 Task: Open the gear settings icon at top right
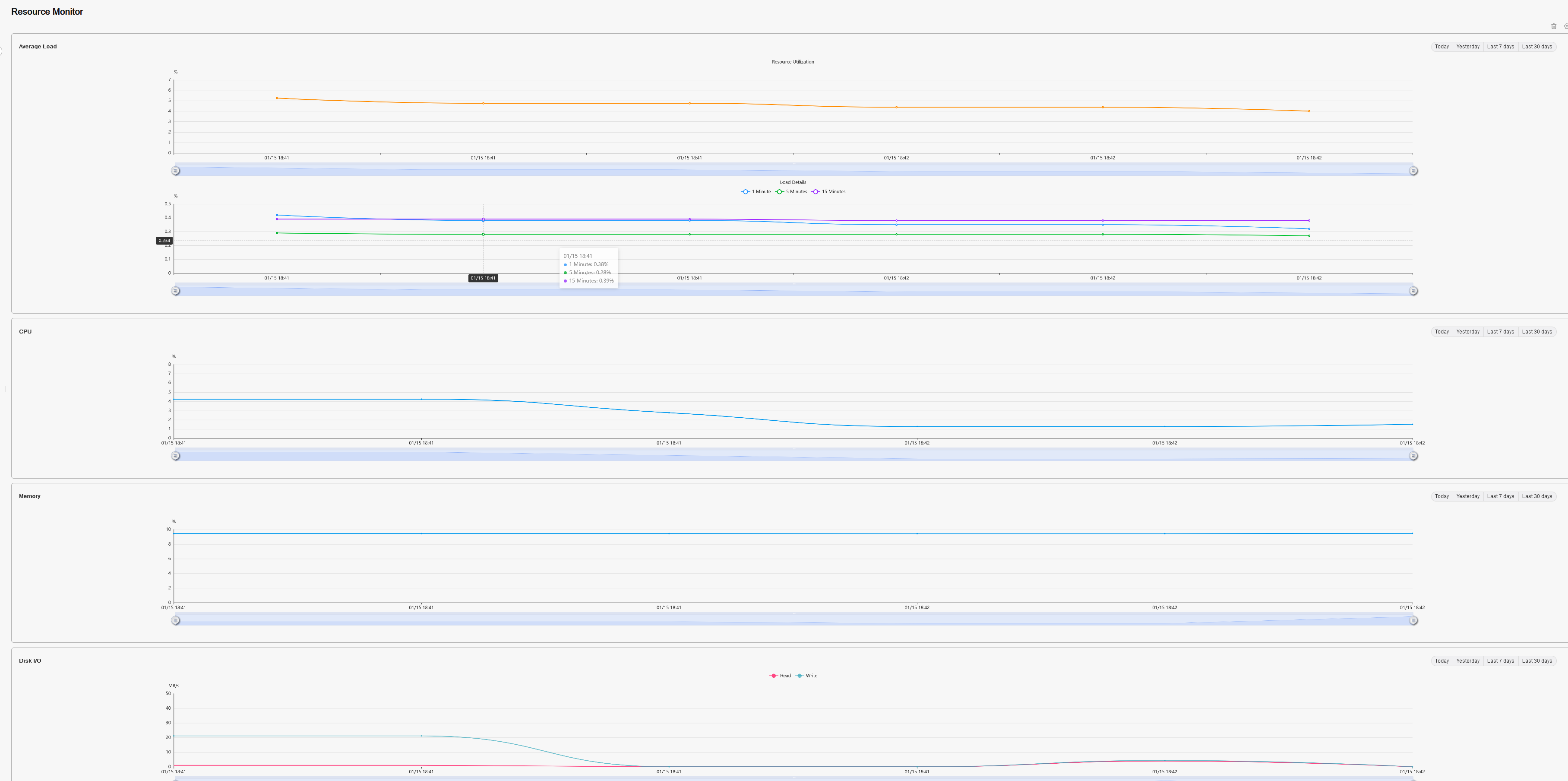pyautogui.click(x=1565, y=26)
